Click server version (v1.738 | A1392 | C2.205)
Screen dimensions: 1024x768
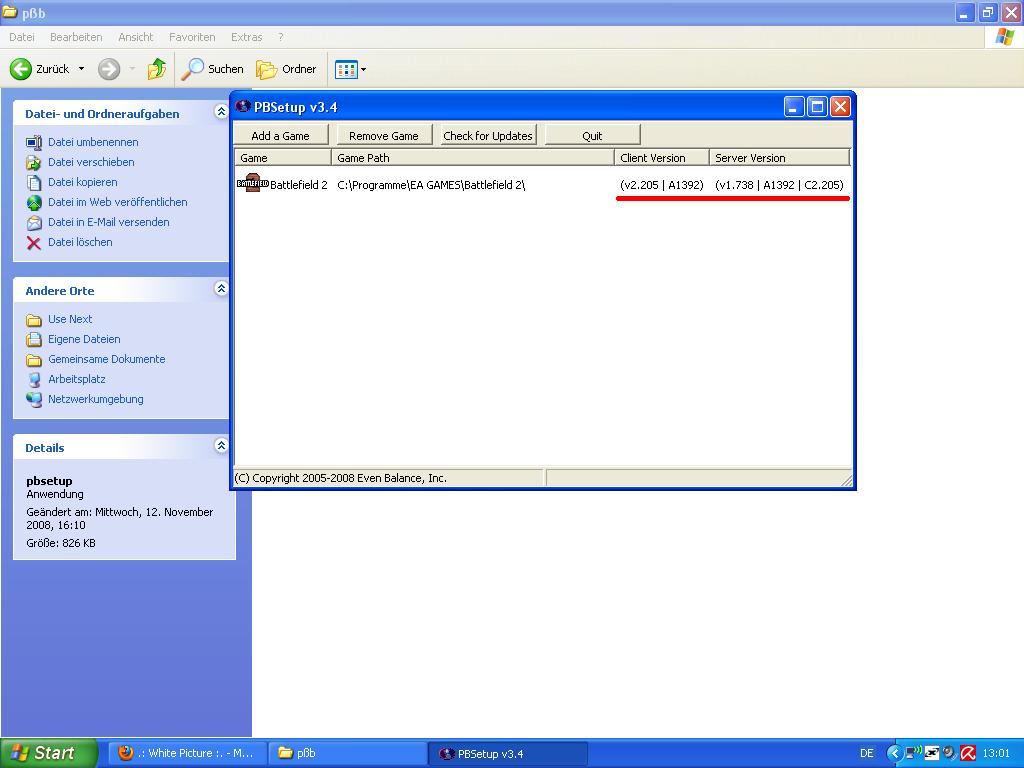779,185
